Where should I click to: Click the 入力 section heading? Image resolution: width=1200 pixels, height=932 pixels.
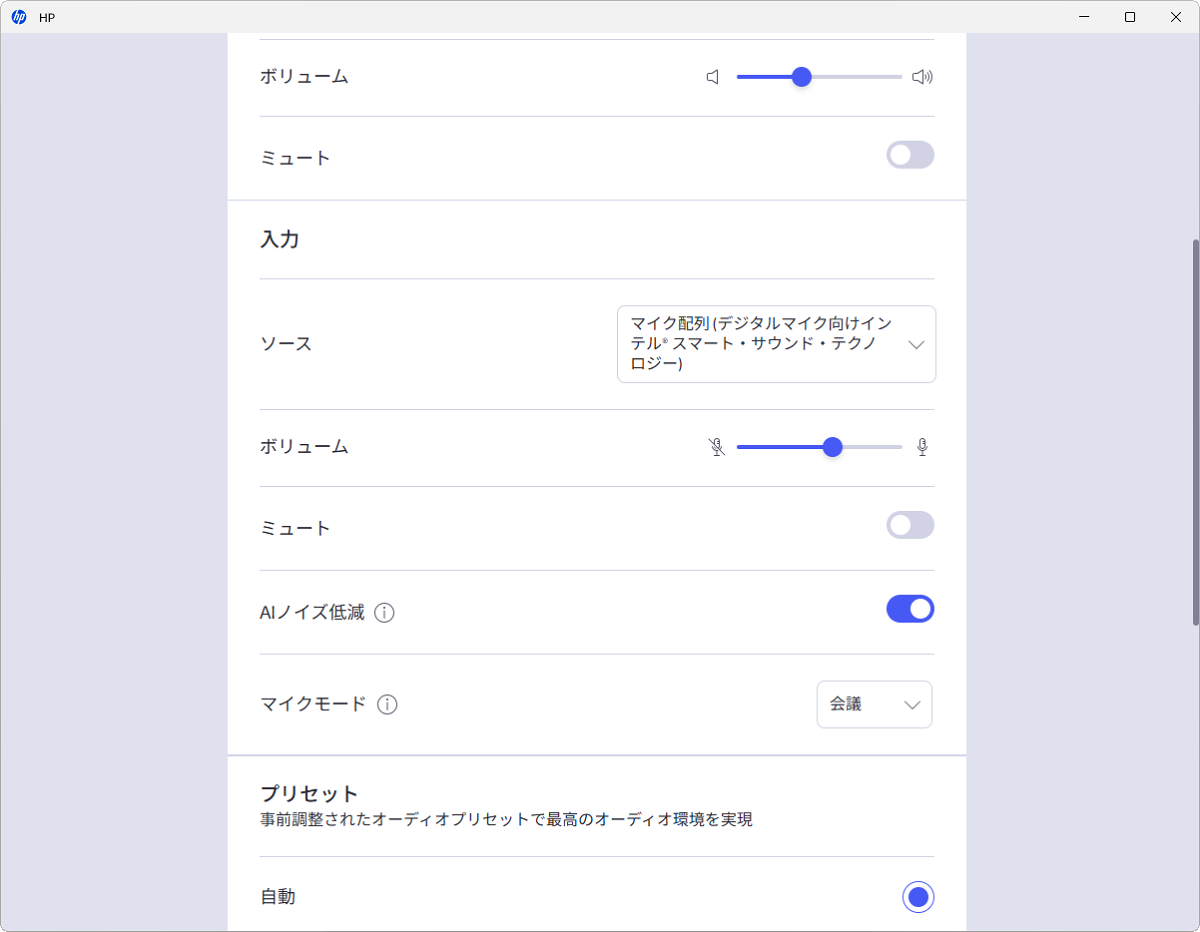(x=280, y=240)
